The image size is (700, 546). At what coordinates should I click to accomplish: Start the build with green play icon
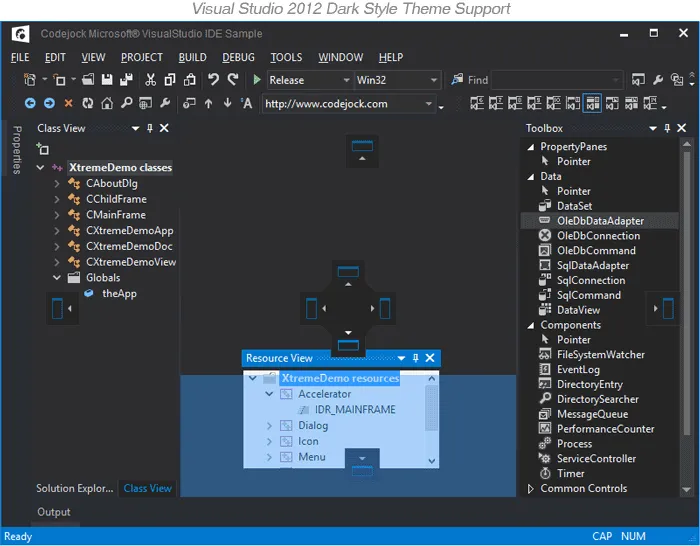[x=257, y=80]
